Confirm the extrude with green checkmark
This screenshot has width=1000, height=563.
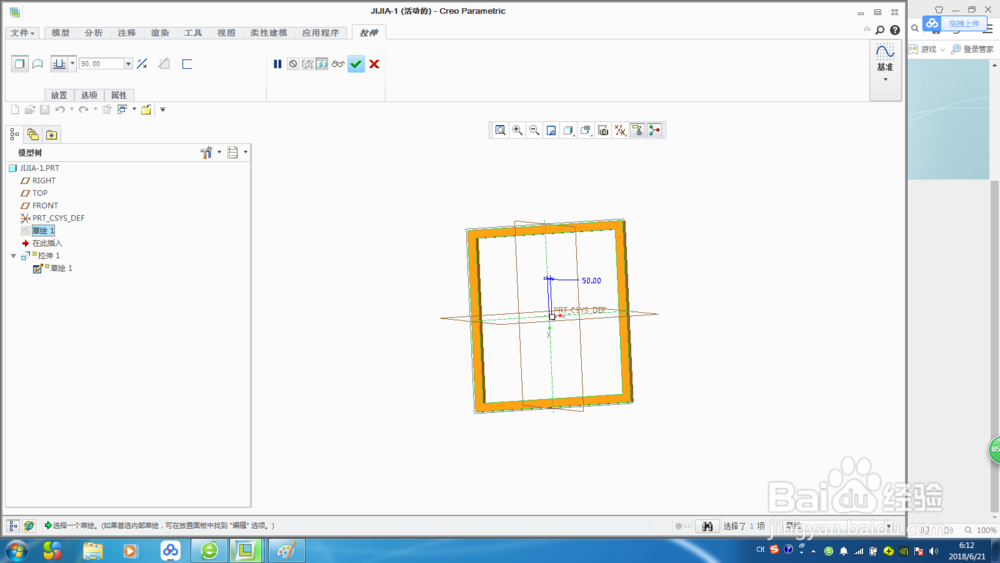pos(356,64)
